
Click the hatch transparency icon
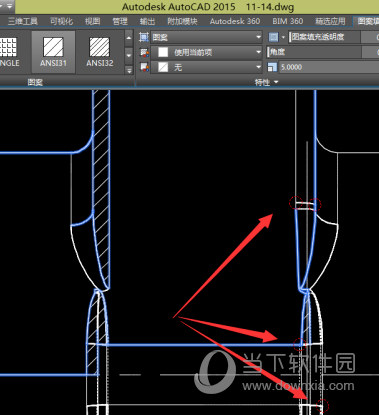(x=273, y=37)
